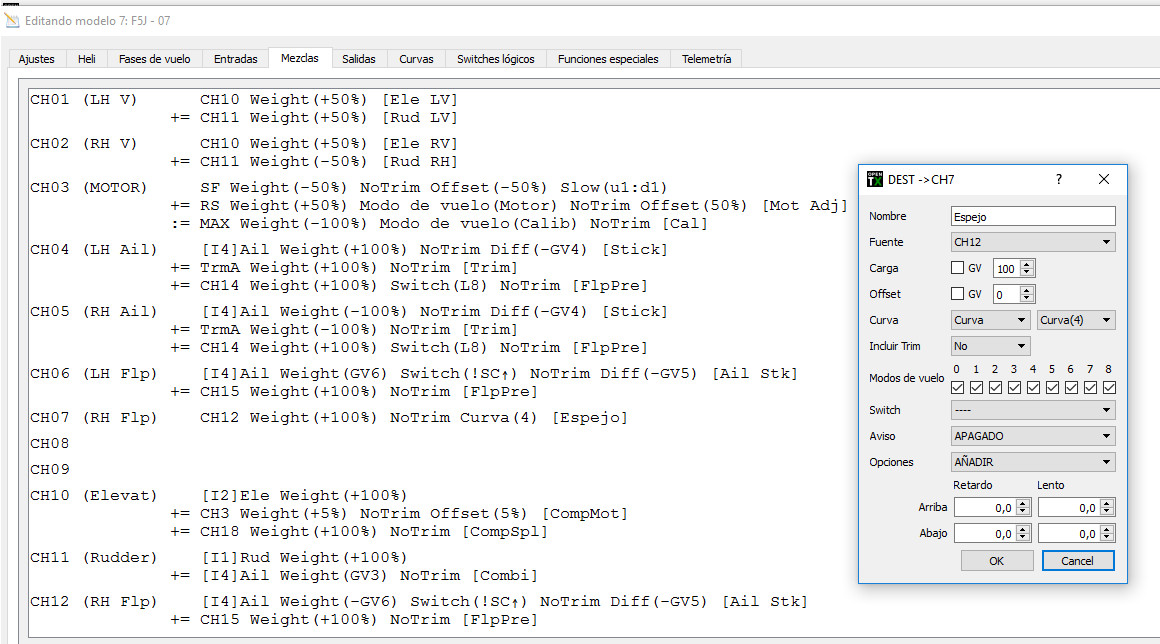Open the Fuente CH12 dropdown

coord(1033,242)
